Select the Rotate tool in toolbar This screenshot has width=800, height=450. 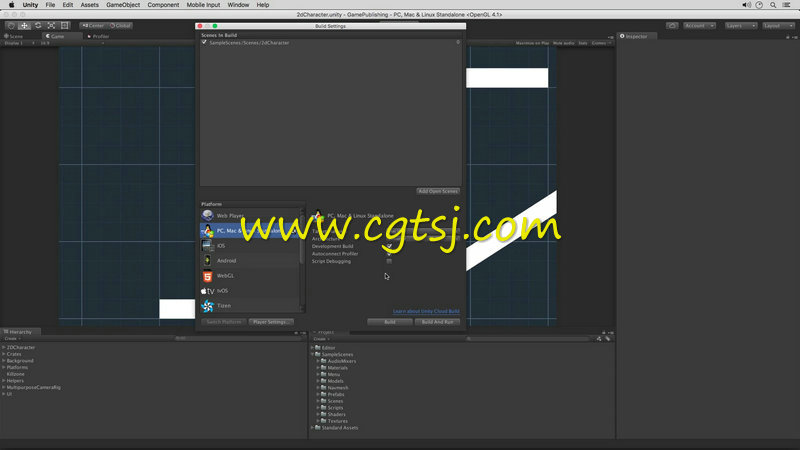pyautogui.click(x=38, y=26)
